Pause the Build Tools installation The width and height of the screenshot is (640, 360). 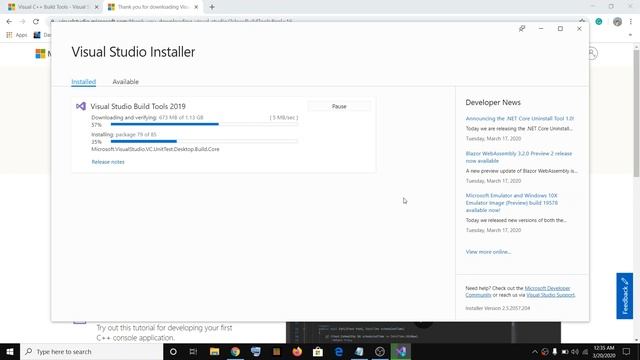click(339, 107)
